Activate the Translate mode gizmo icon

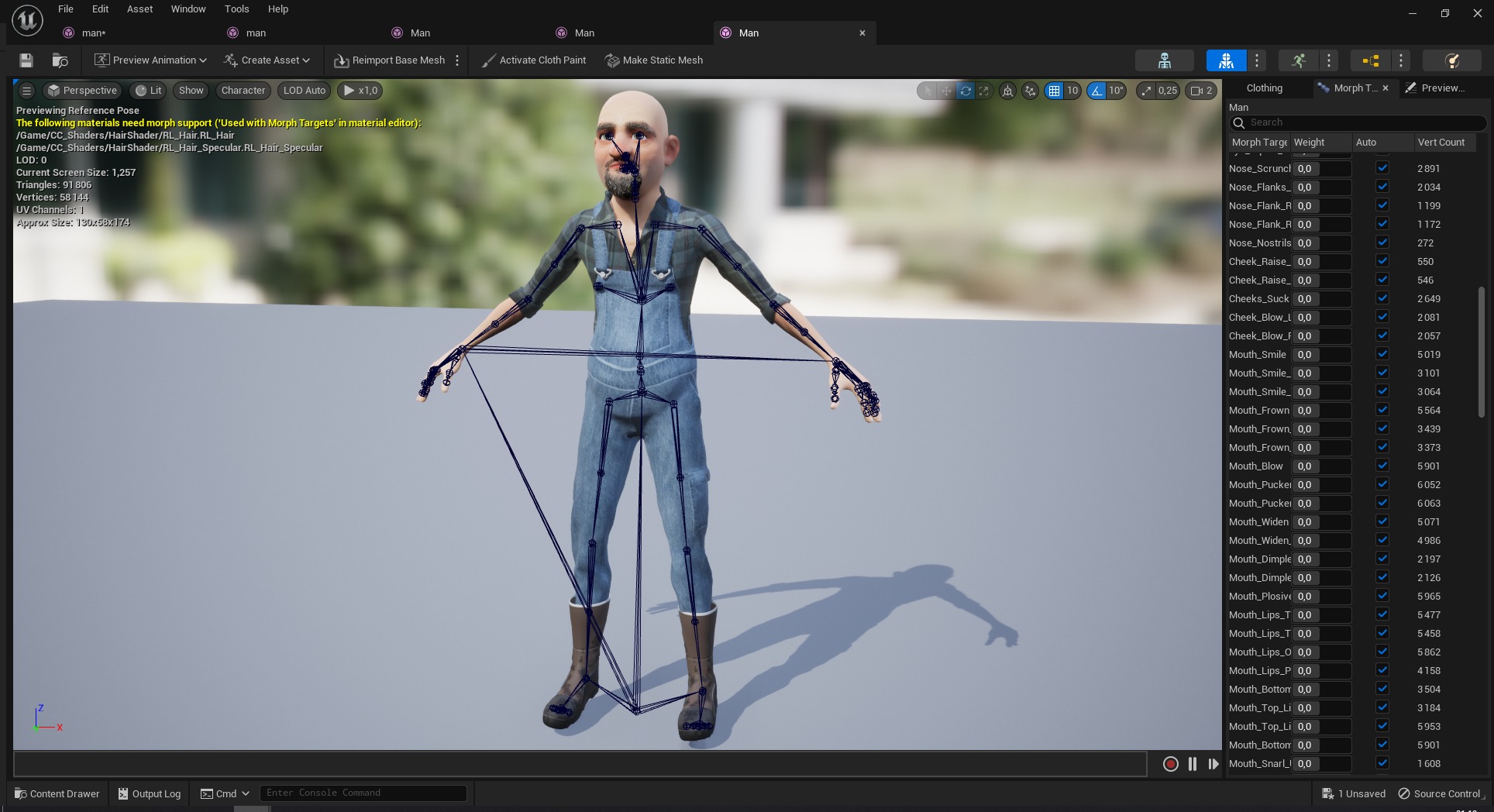[947, 91]
